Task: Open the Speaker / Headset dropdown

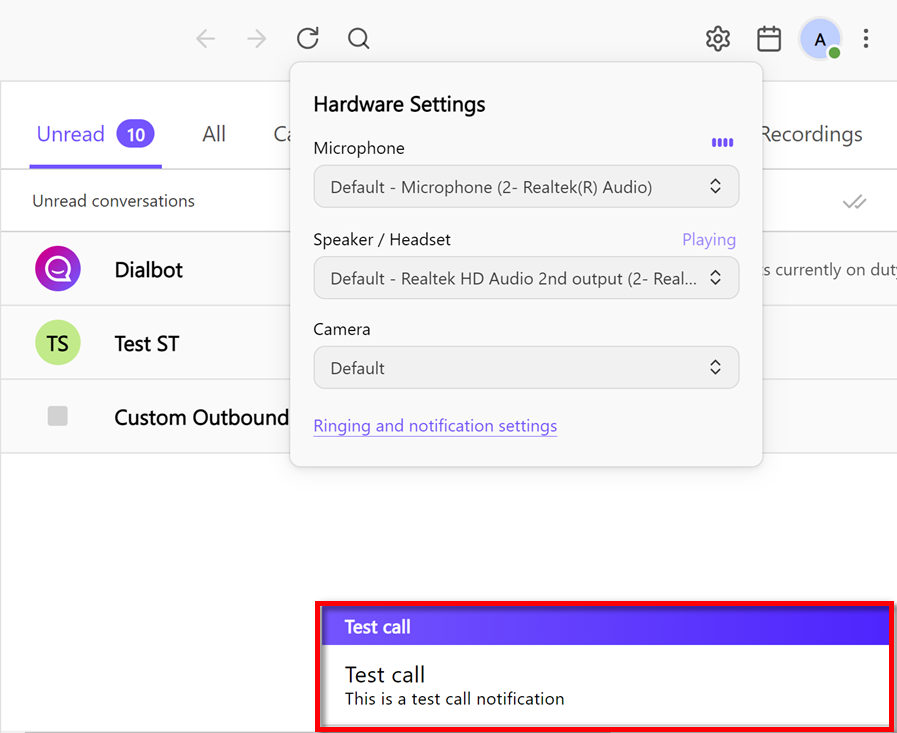Action: point(526,278)
